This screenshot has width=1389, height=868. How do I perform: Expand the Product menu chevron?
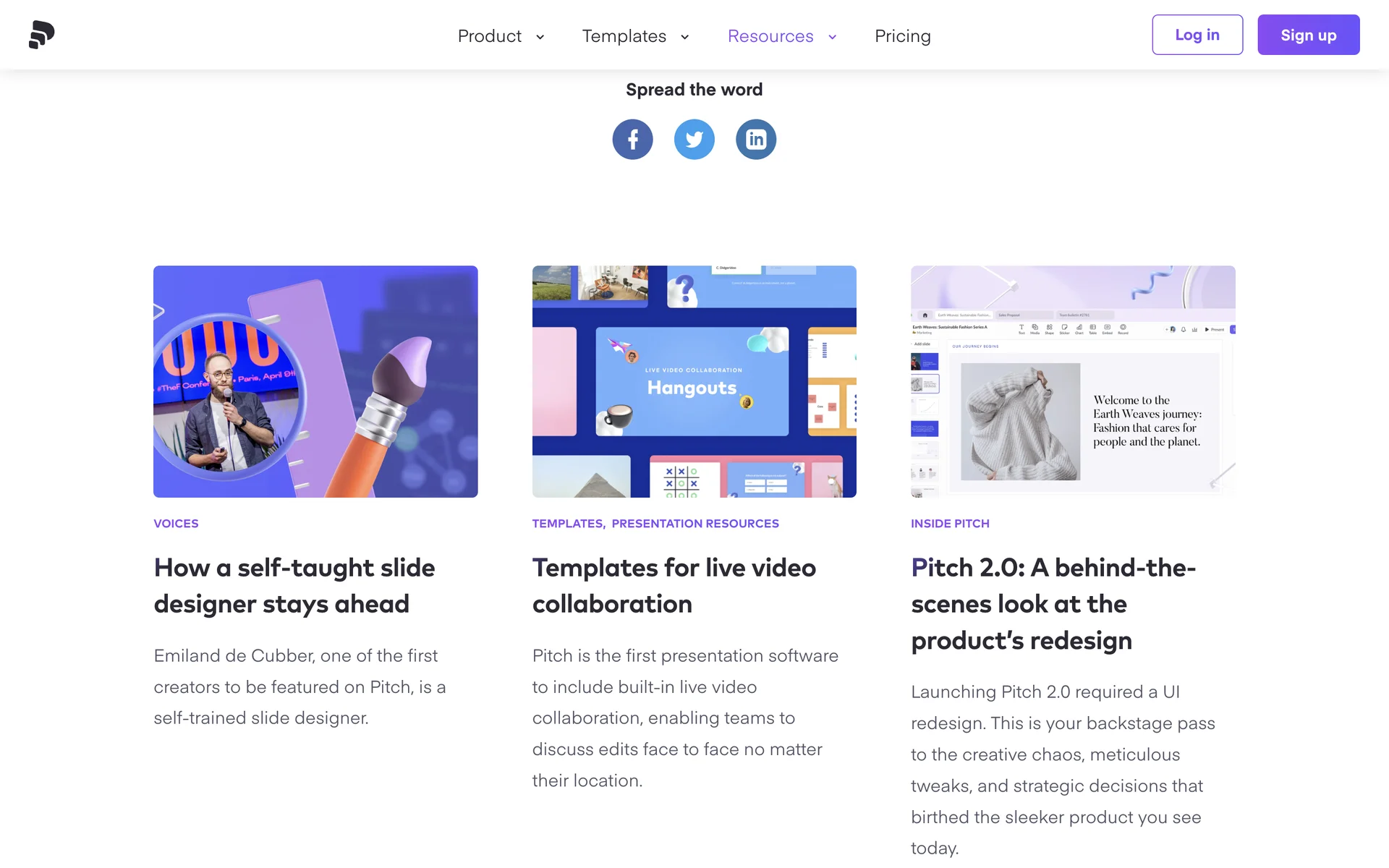(x=540, y=37)
